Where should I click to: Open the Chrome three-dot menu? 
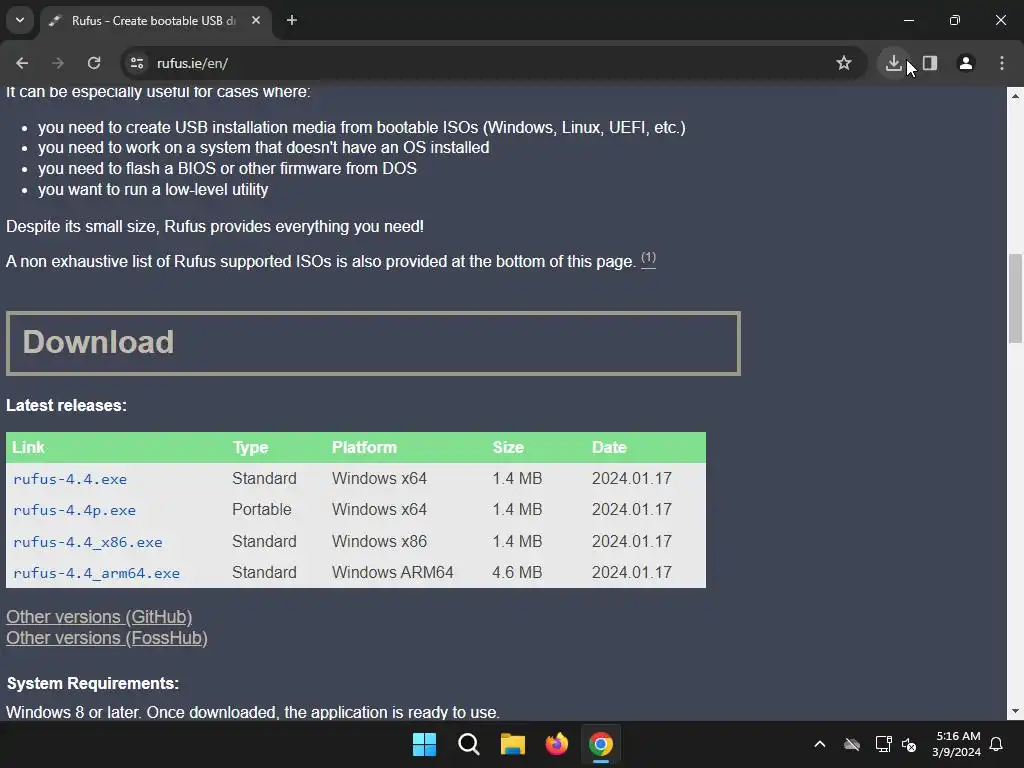click(x=1002, y=63)
